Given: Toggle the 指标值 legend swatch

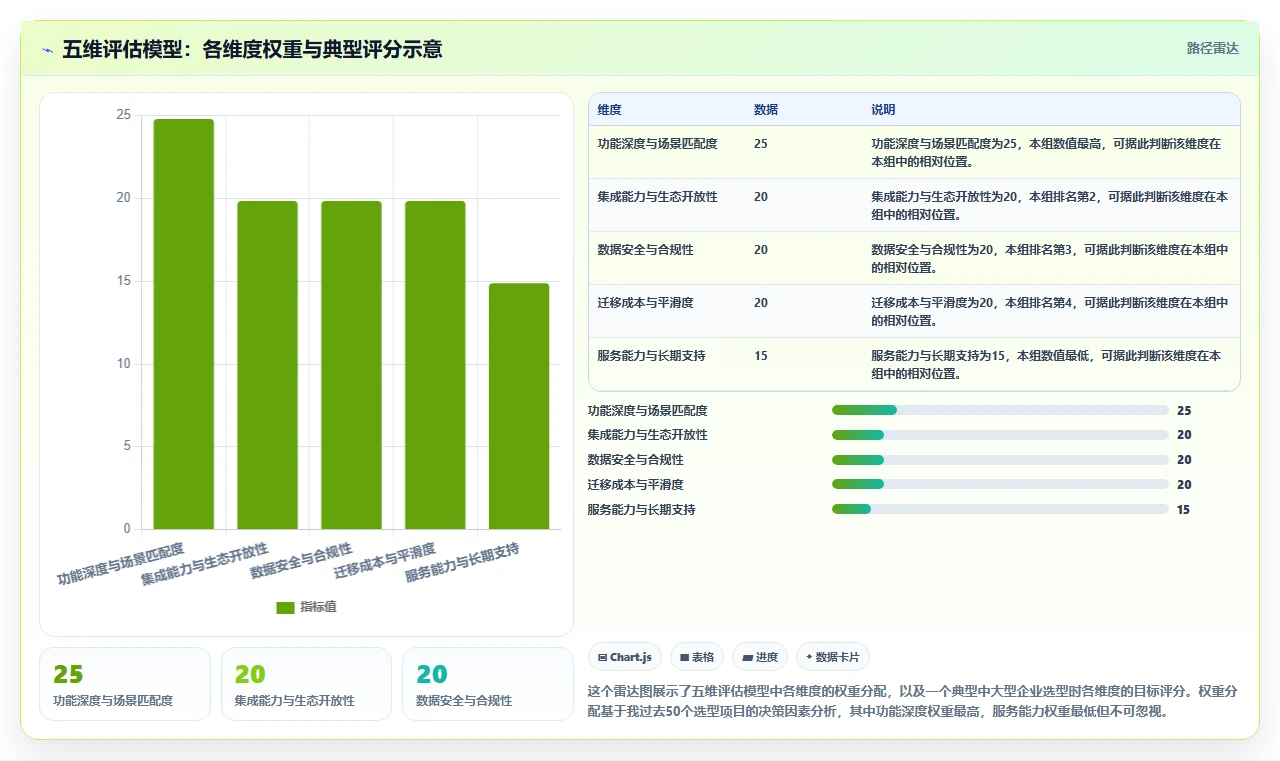Looking at the screenshot, I should [285, 607].
